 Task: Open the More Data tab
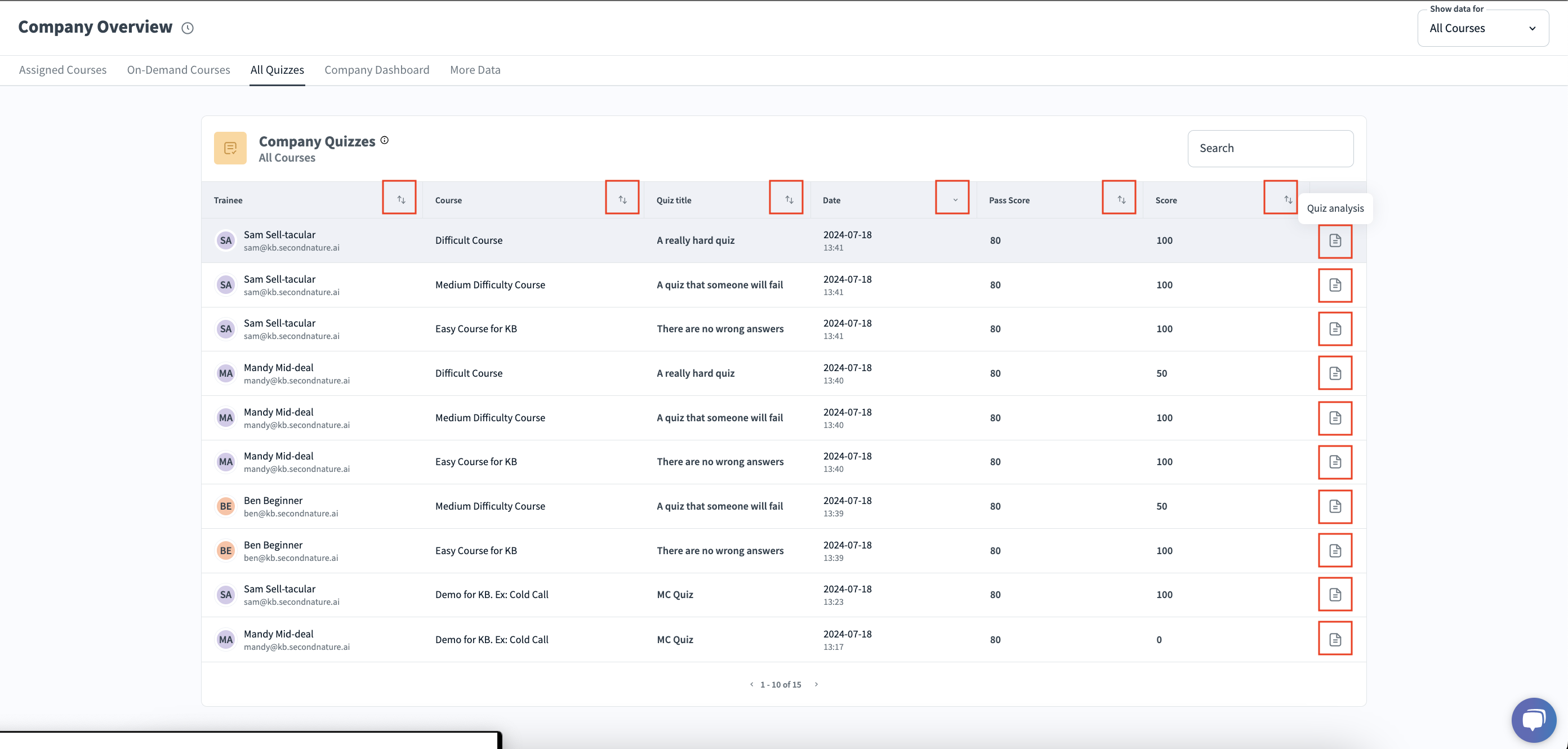point(475,70)
